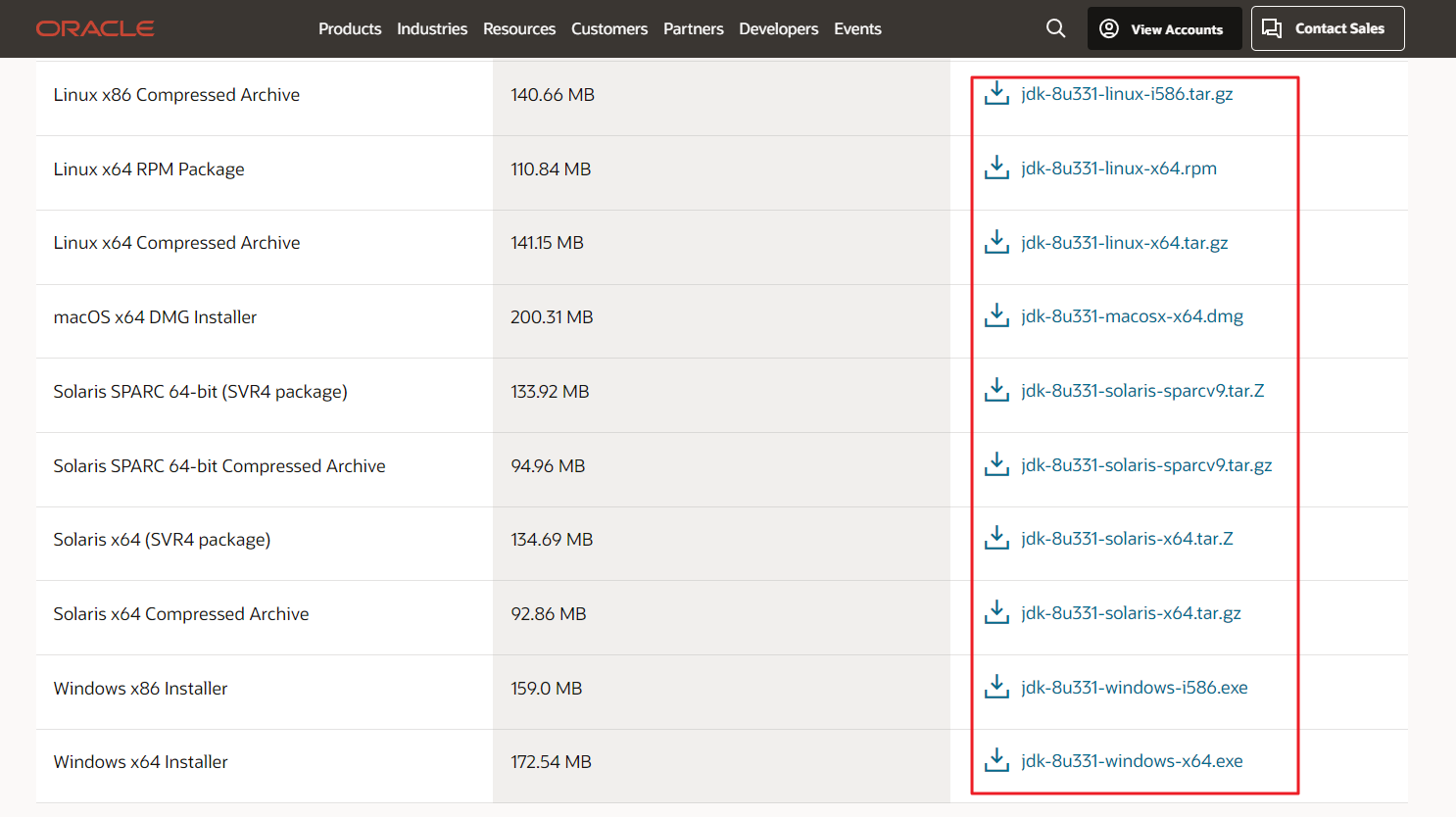The height and width of the screenshot is (817, 1456).
Task: Select Solaris x64 Compressed Archive text
Action: [181, 614]
